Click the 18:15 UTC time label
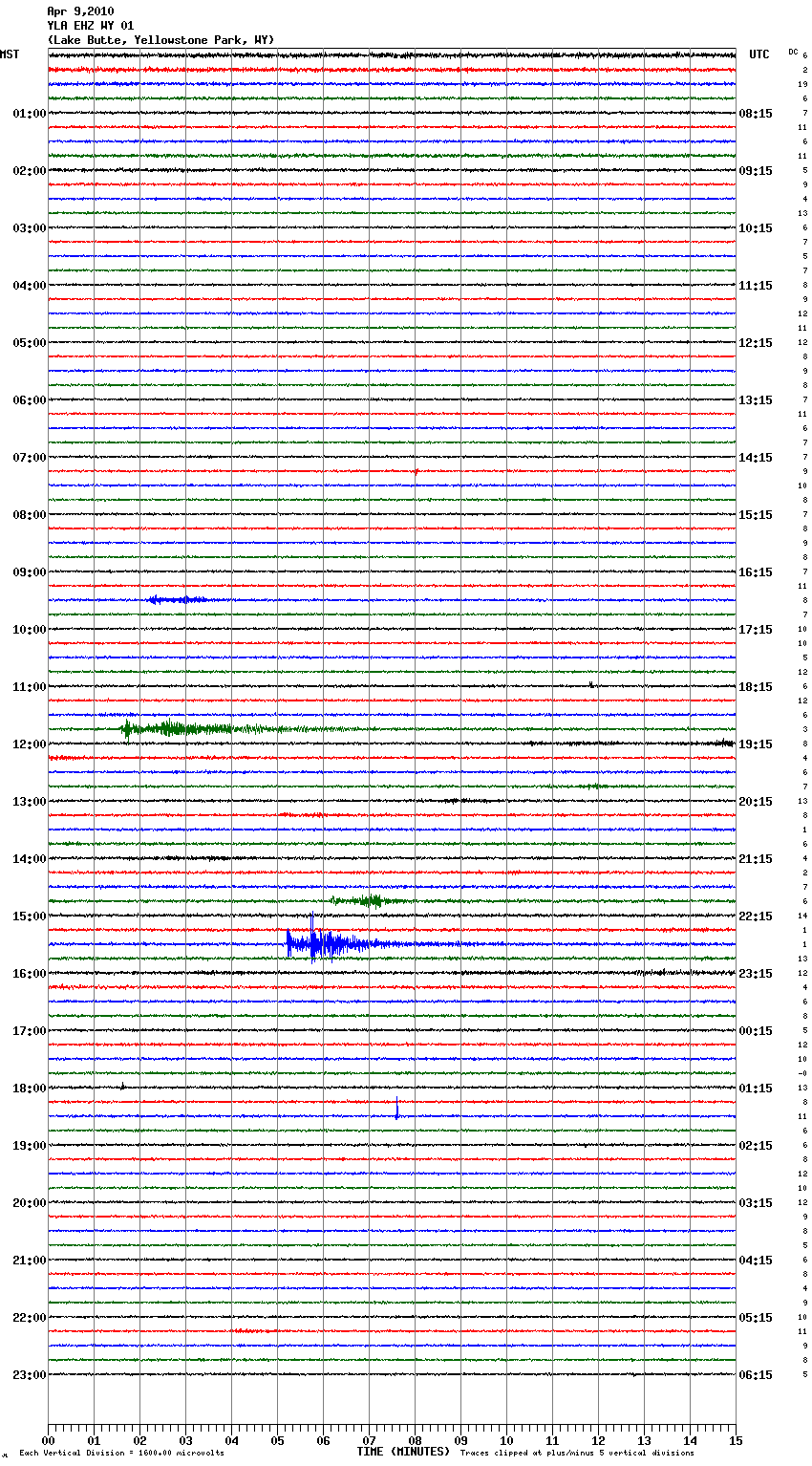Image resolution: width=812 pixels, height=1466 pixels. [x=756, y=687]
